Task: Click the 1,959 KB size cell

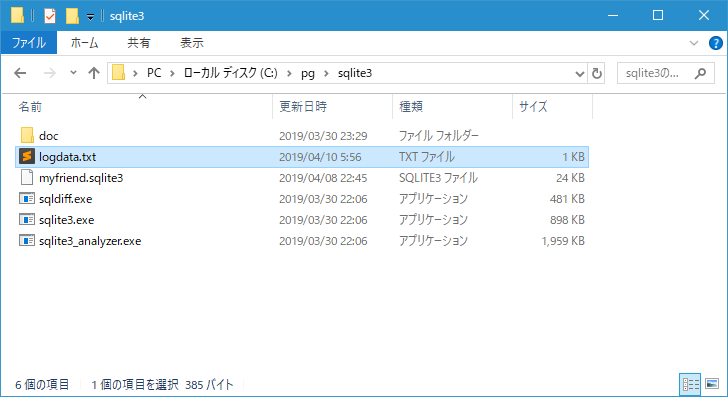Action: (563, 241)
